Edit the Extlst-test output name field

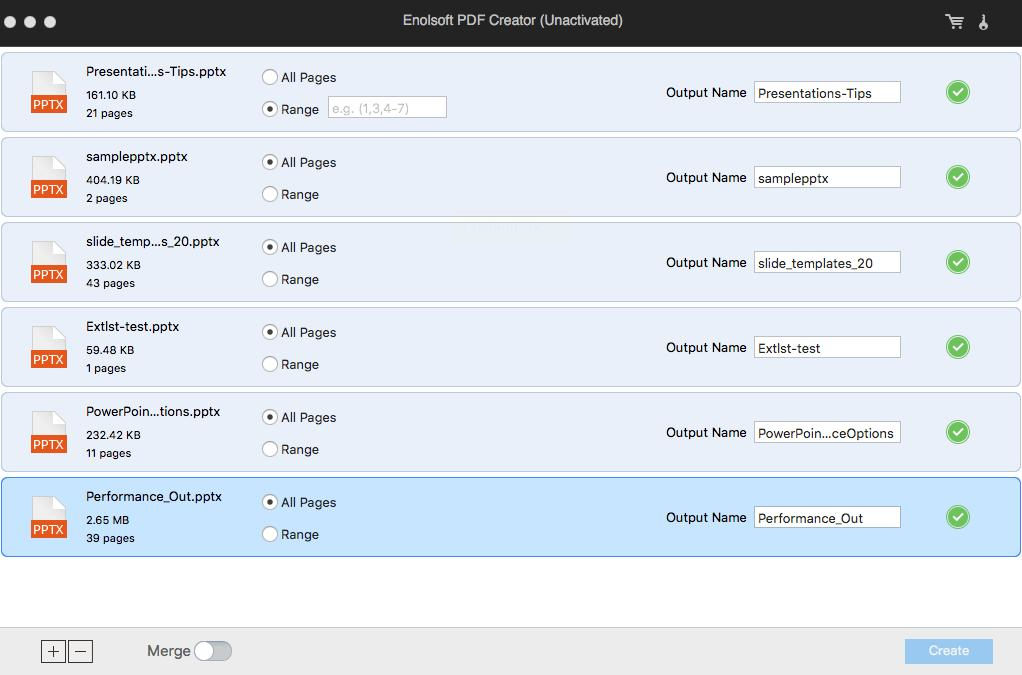[x=827, y=347]
